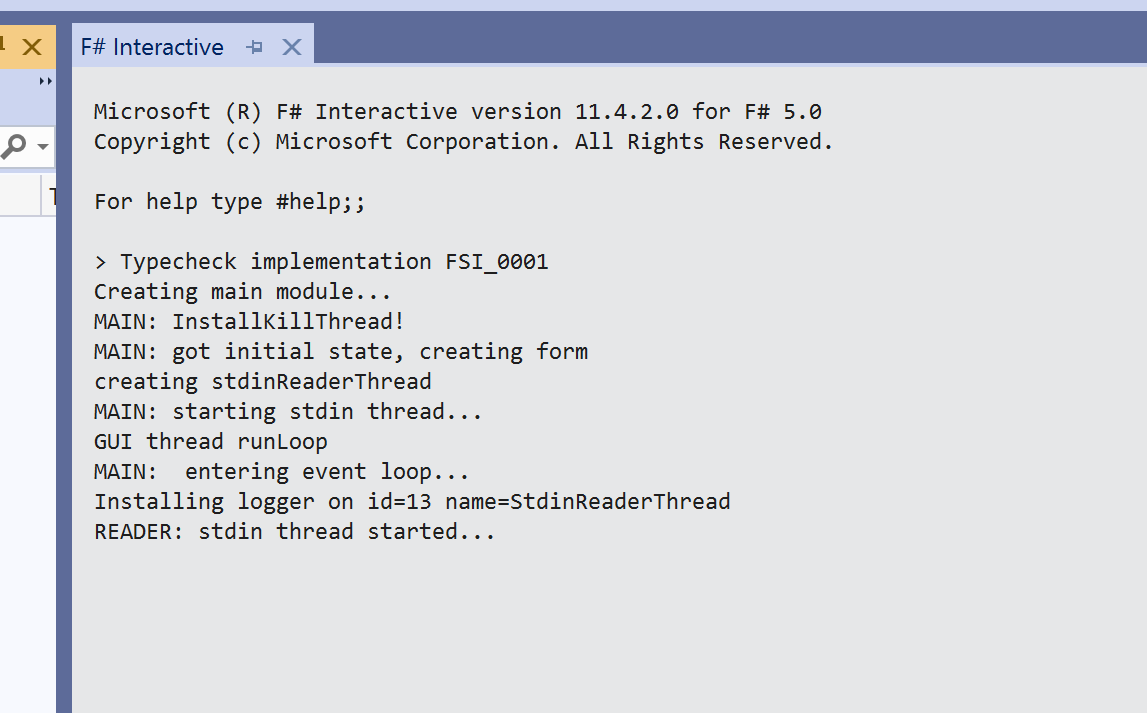Image resolution: width=1147 pixels, height=713 pixels.
Task: Select the '#help;;' command text
Action: (320, 201)
